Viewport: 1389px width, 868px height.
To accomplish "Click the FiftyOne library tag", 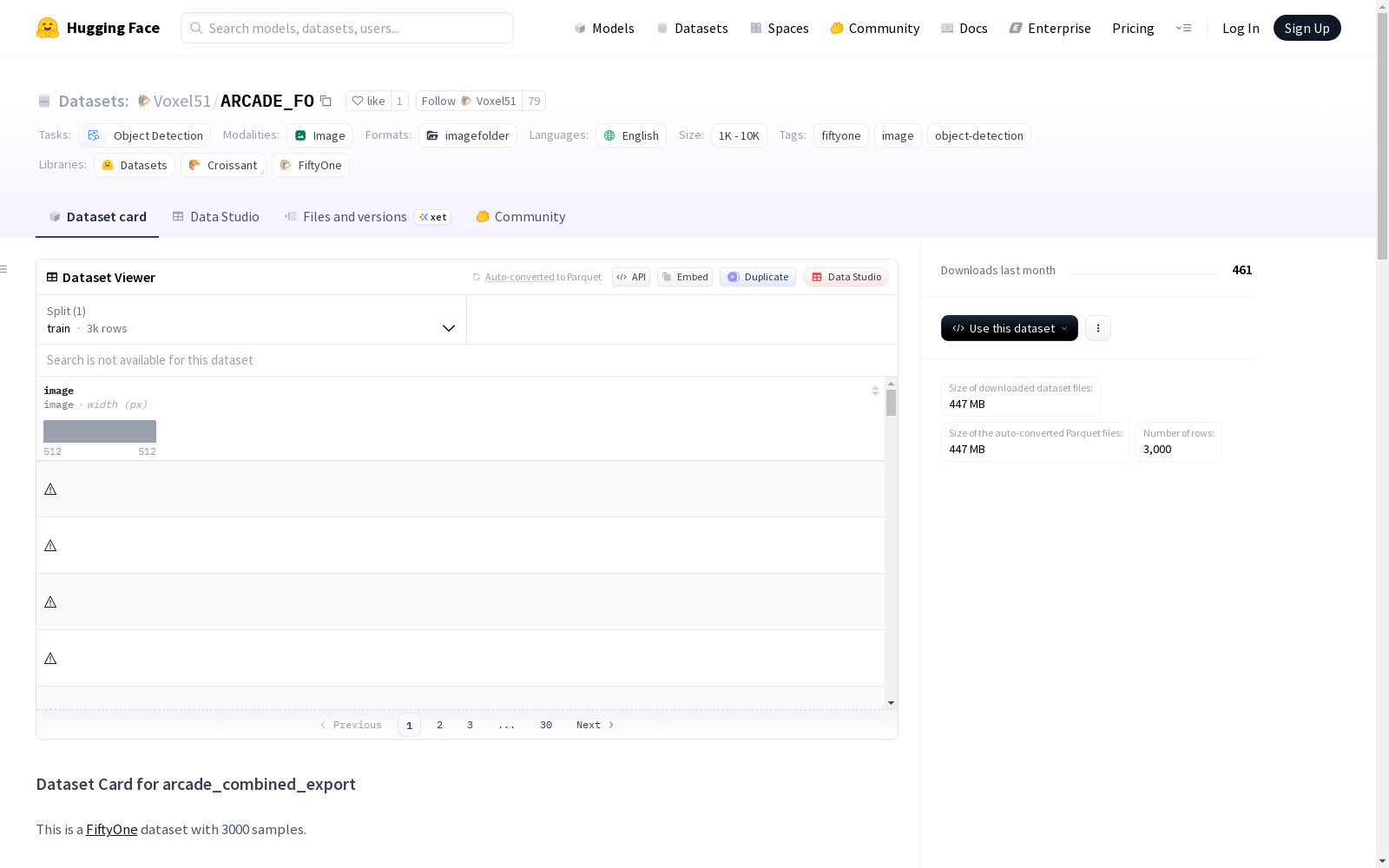I will pyautogui.click(x=311, y=165).
